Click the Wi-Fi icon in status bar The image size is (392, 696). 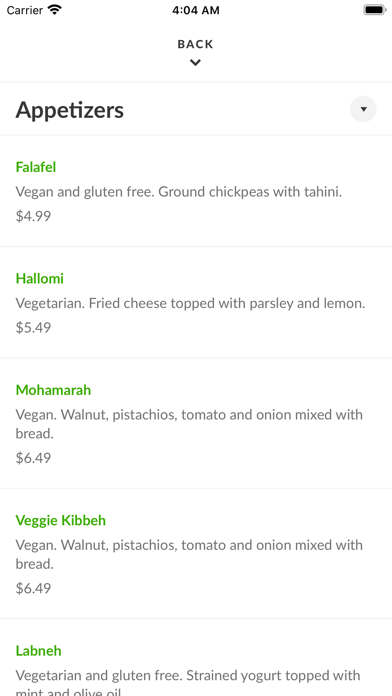pos(55,10)
